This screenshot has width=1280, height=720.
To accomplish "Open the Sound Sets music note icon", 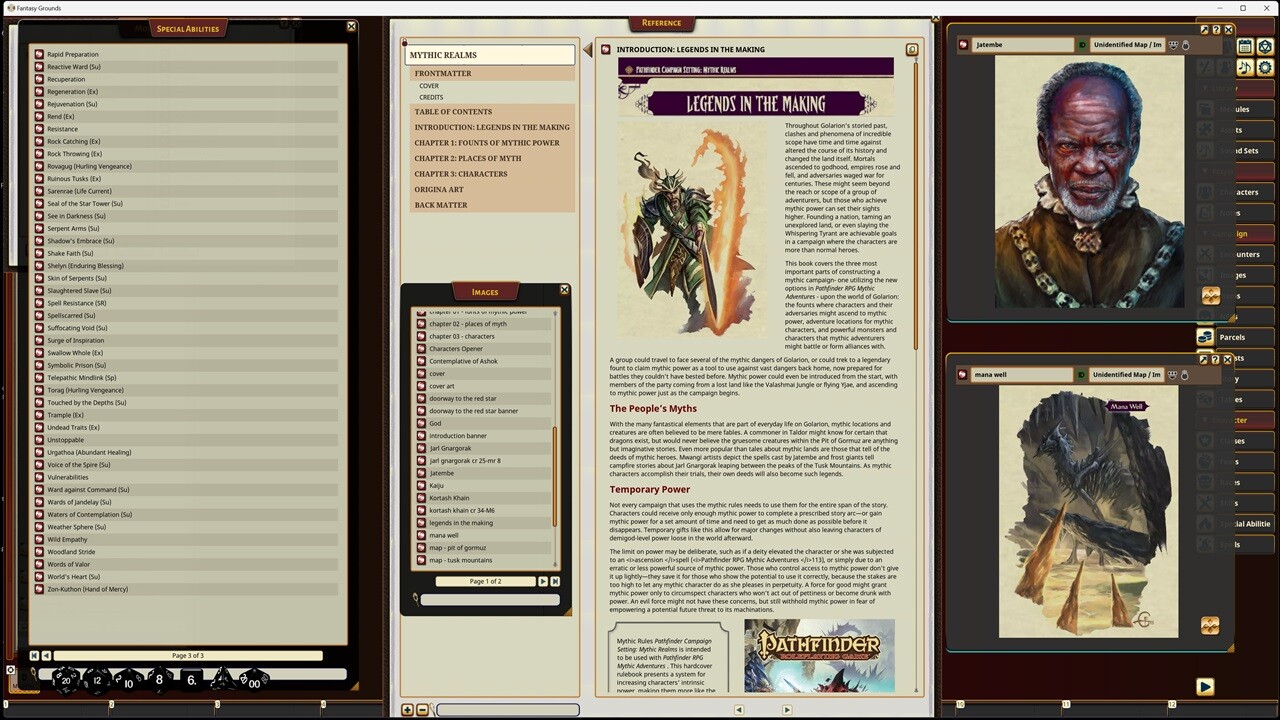I will 1246,68.
